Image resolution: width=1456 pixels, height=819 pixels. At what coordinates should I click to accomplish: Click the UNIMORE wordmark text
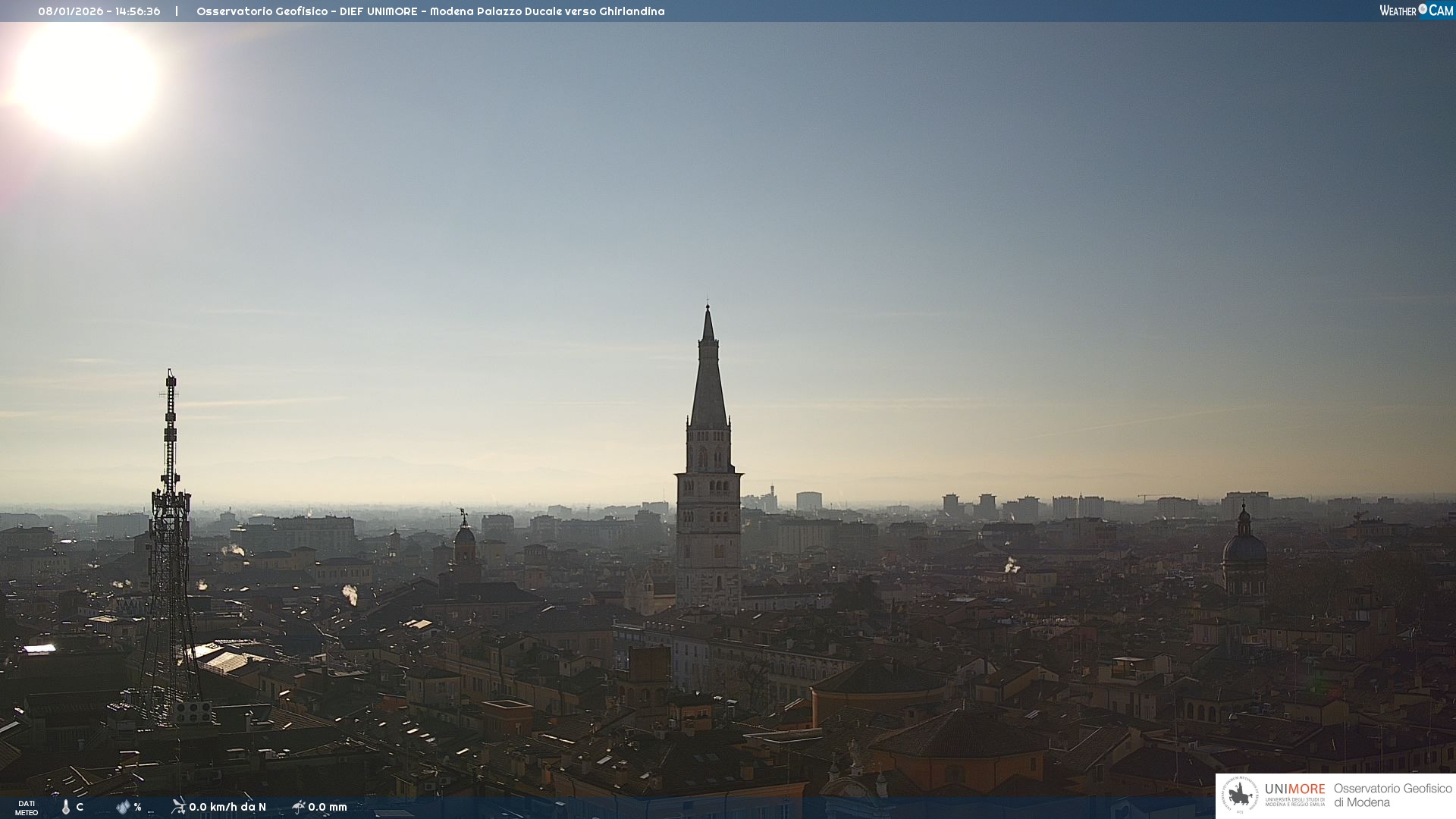(1294, 789)
